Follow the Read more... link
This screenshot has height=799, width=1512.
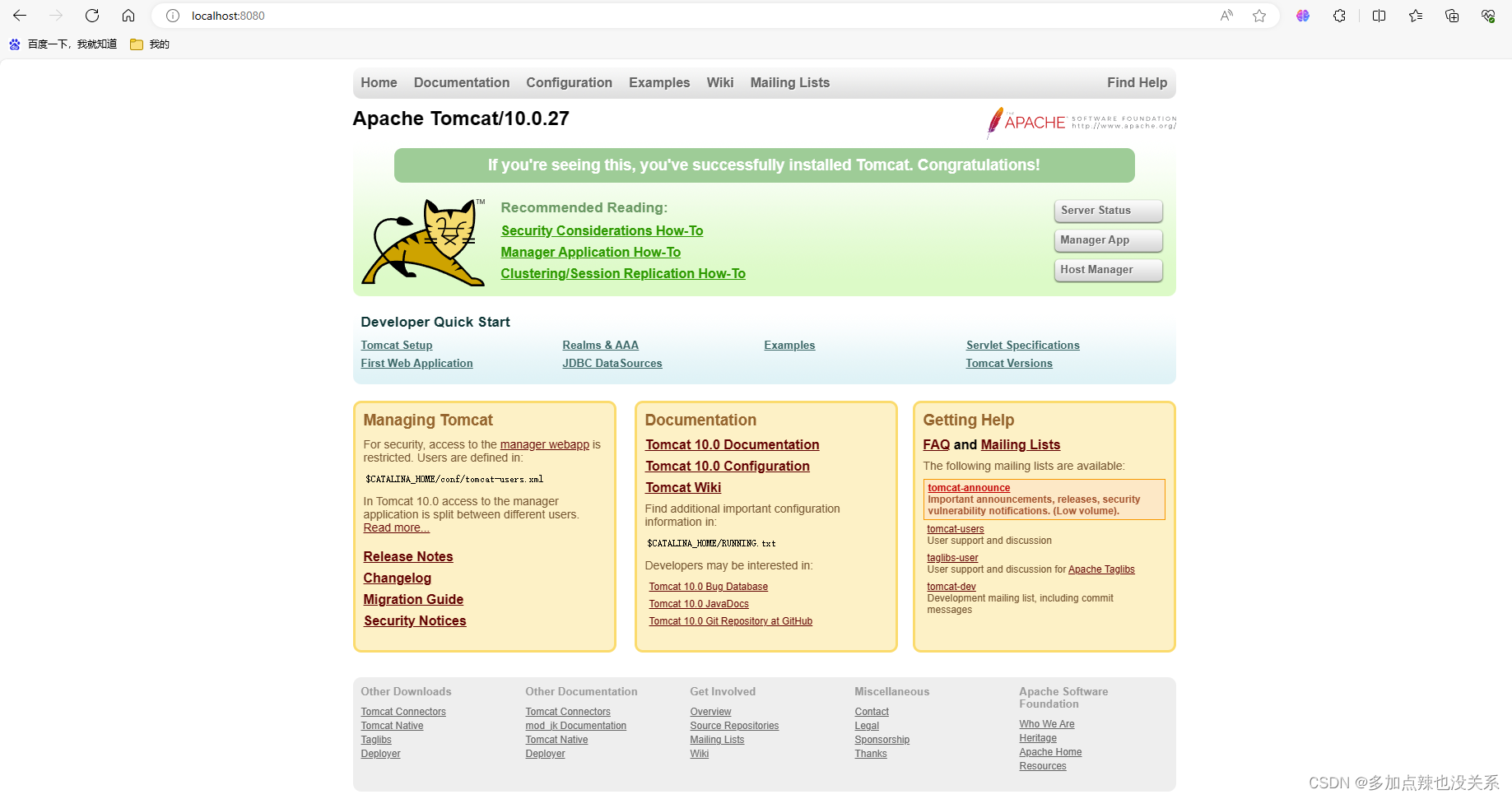pyautogui.click(x=397, y=527)
